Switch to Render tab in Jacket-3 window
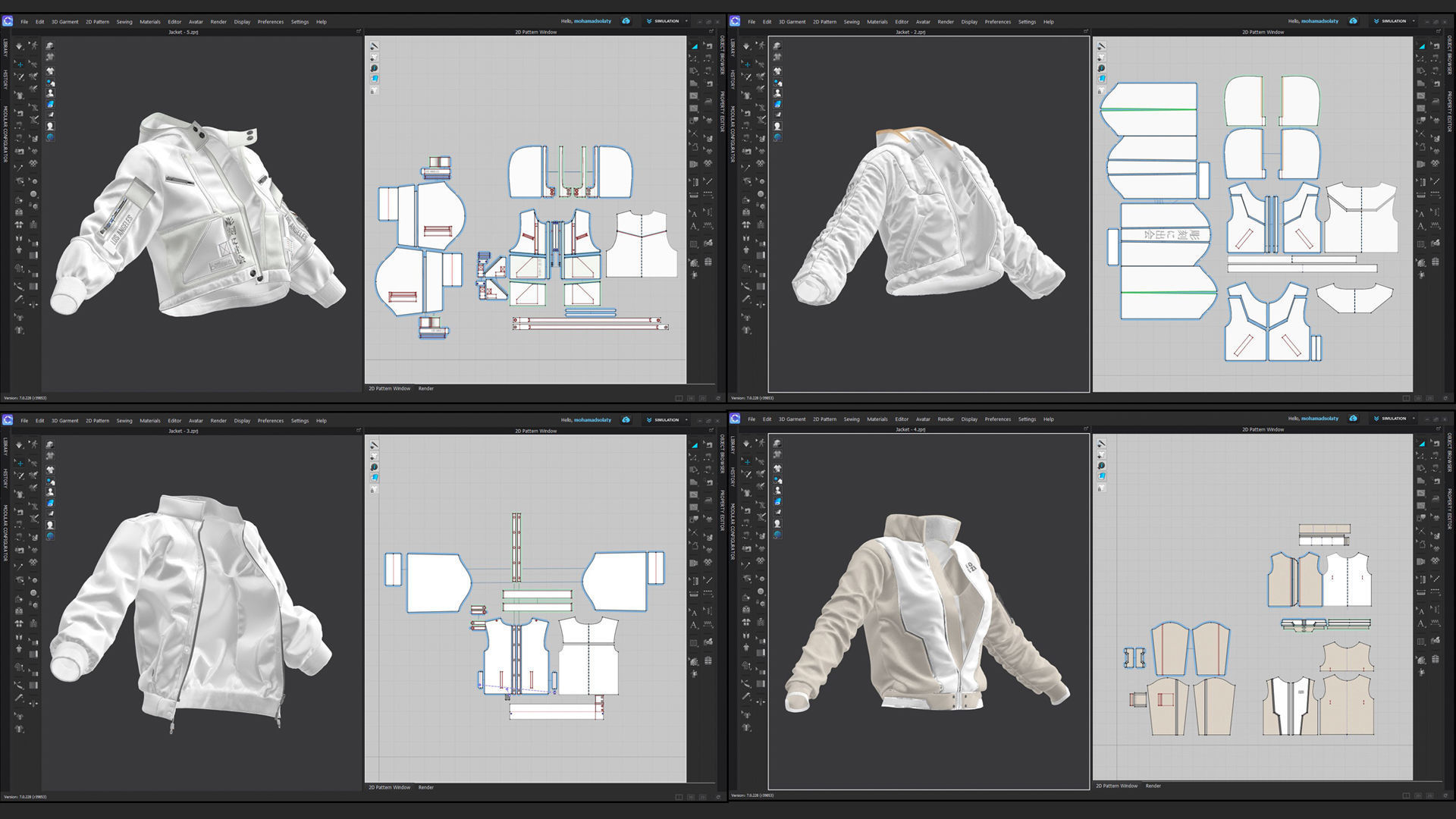1456x819 pixels. pyautogui.click(x=426, y=787)
